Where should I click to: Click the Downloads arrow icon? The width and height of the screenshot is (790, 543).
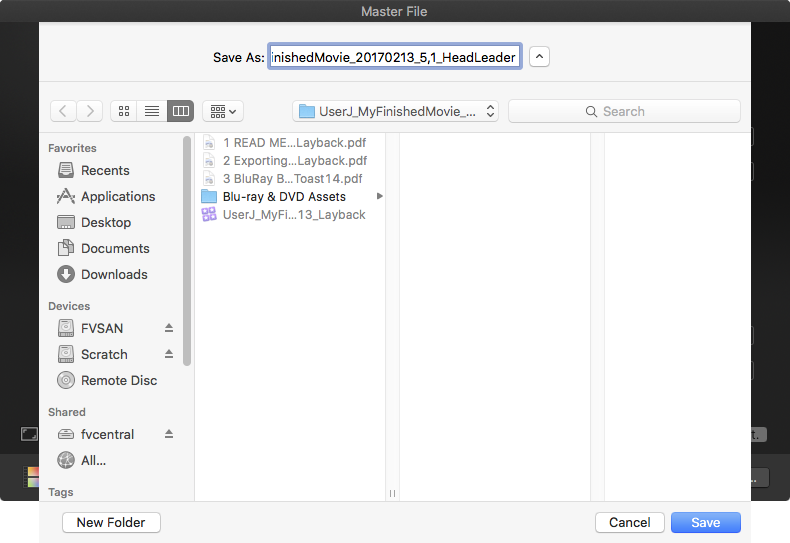point(65,274)
